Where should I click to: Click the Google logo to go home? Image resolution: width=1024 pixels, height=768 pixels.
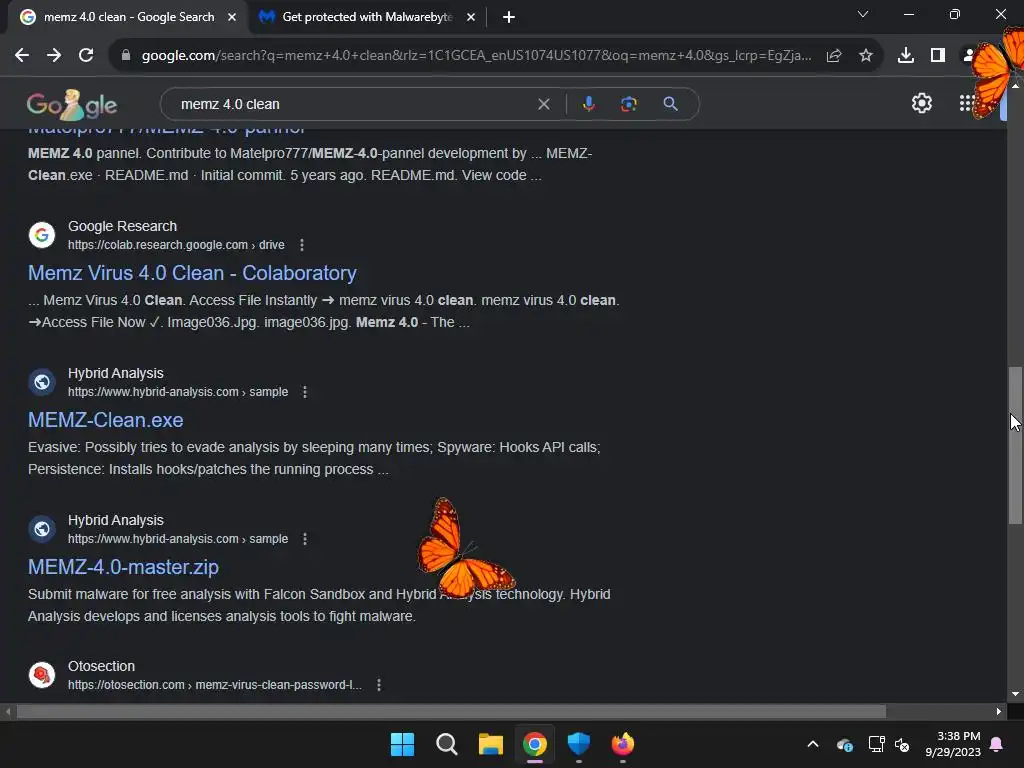pyautogui.click(x=72, y=104)
